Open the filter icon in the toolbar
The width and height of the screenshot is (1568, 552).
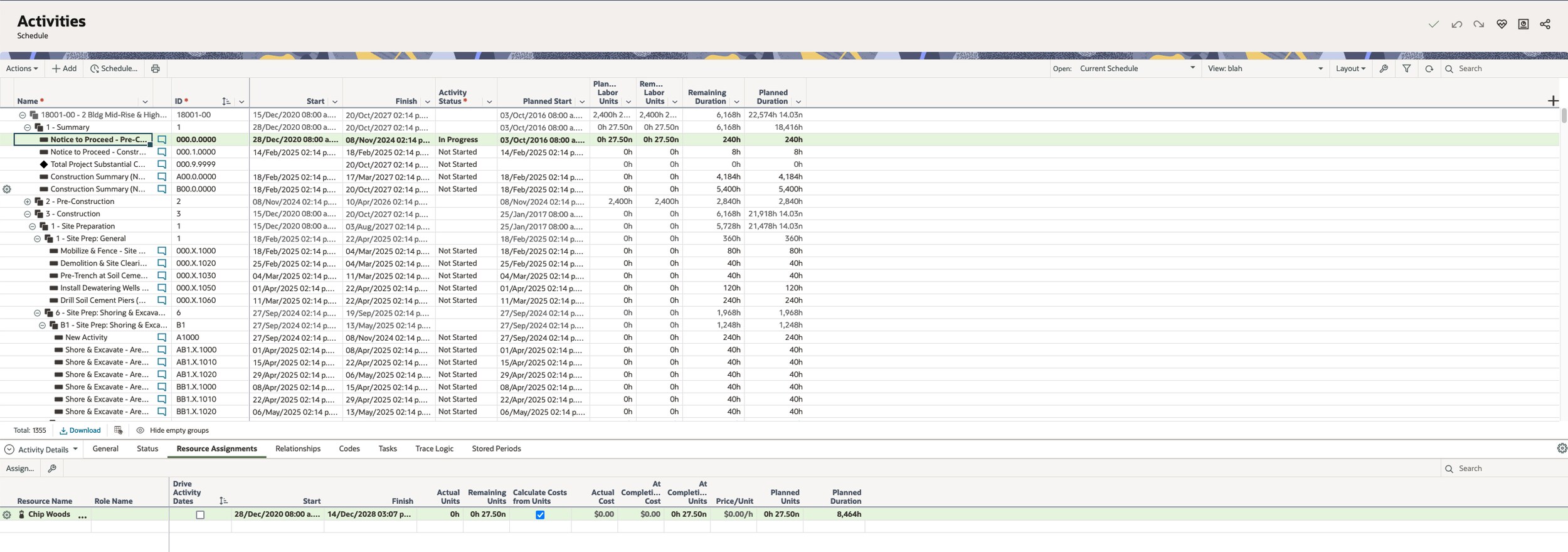pyautogui.click(x=1406, y=68)
